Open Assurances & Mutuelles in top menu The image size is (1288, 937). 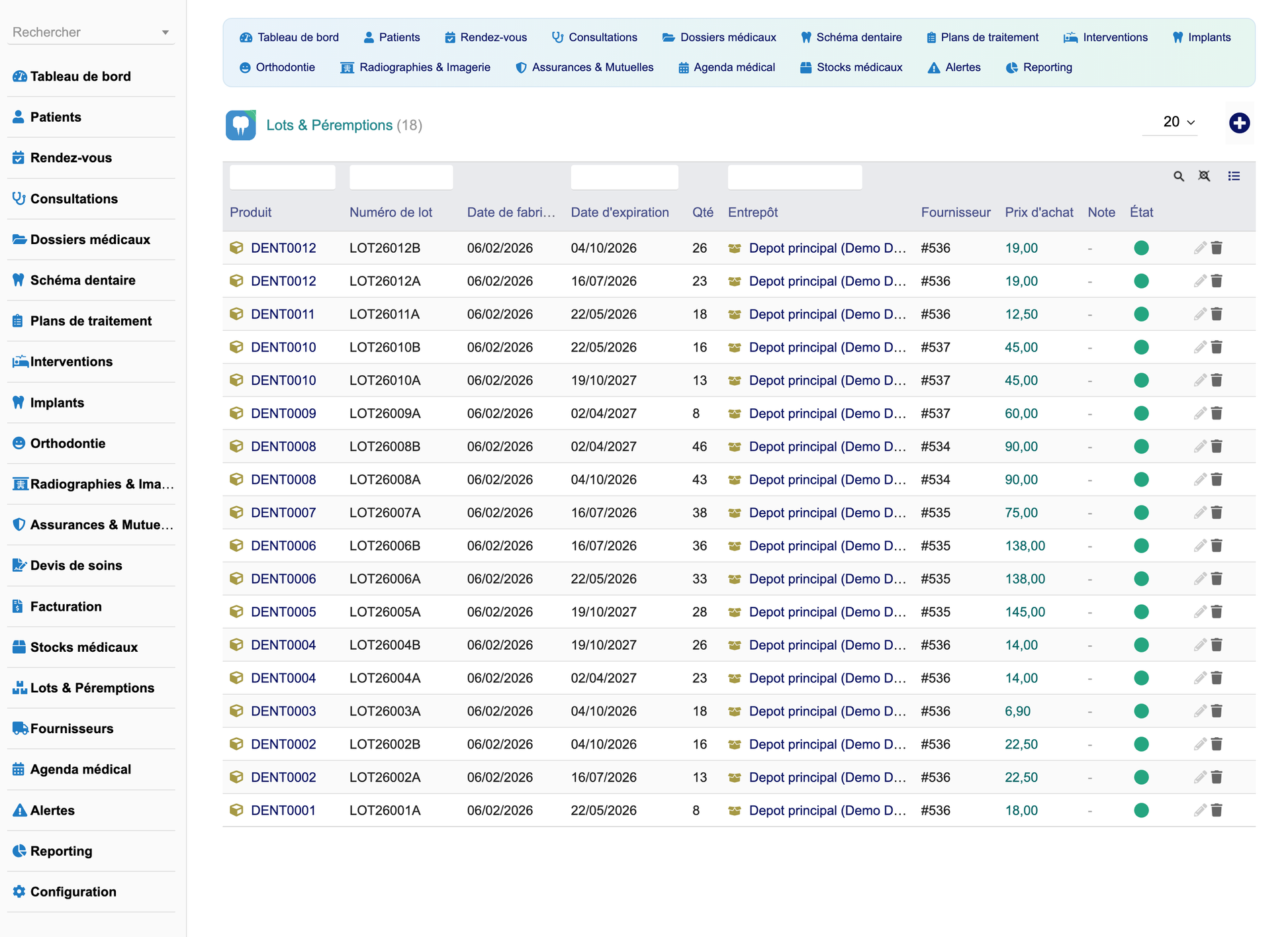tap(584, 67)
